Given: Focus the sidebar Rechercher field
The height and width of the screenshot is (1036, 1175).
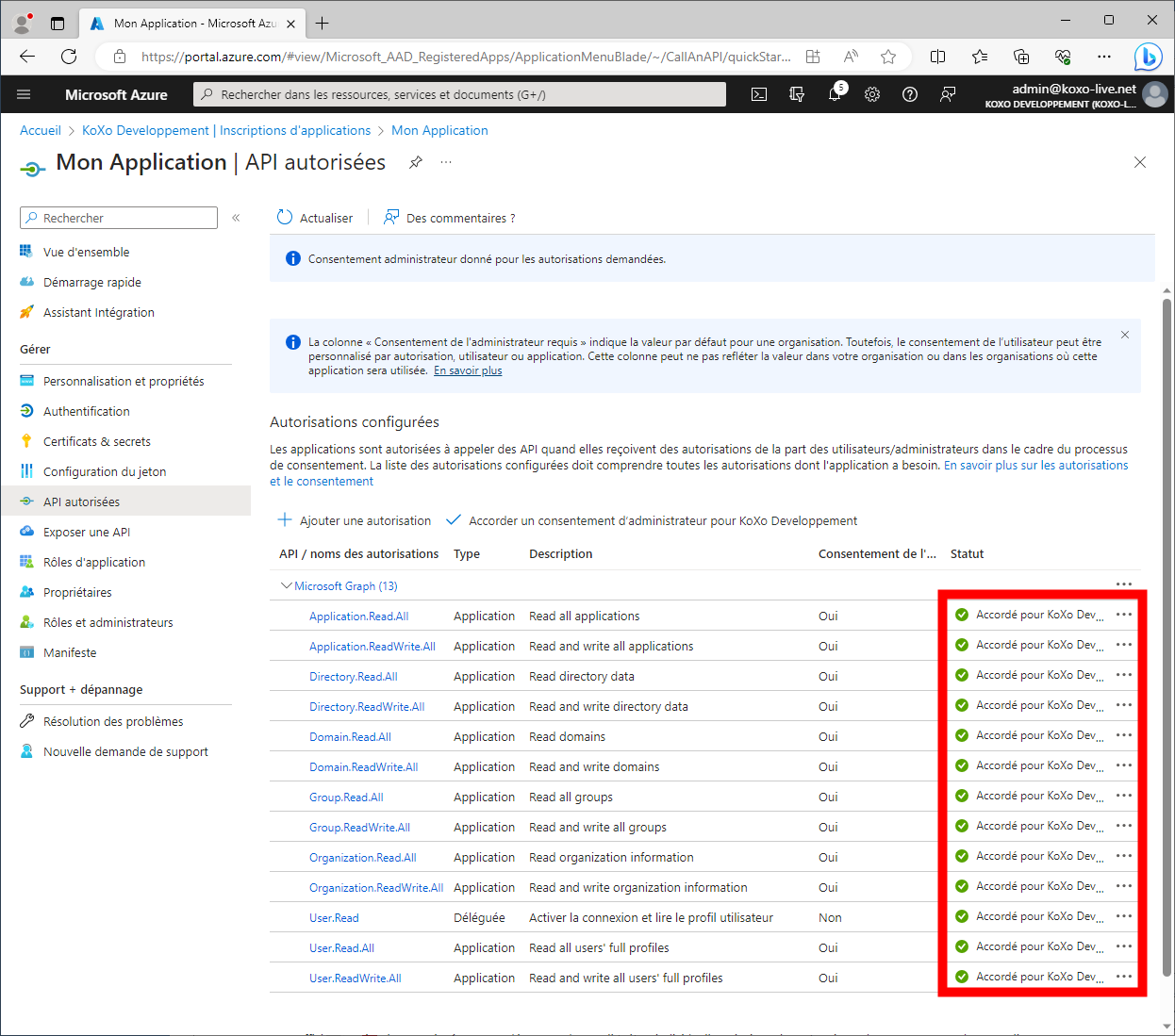Looking at the screenshot, I should [x=119, y=218].
